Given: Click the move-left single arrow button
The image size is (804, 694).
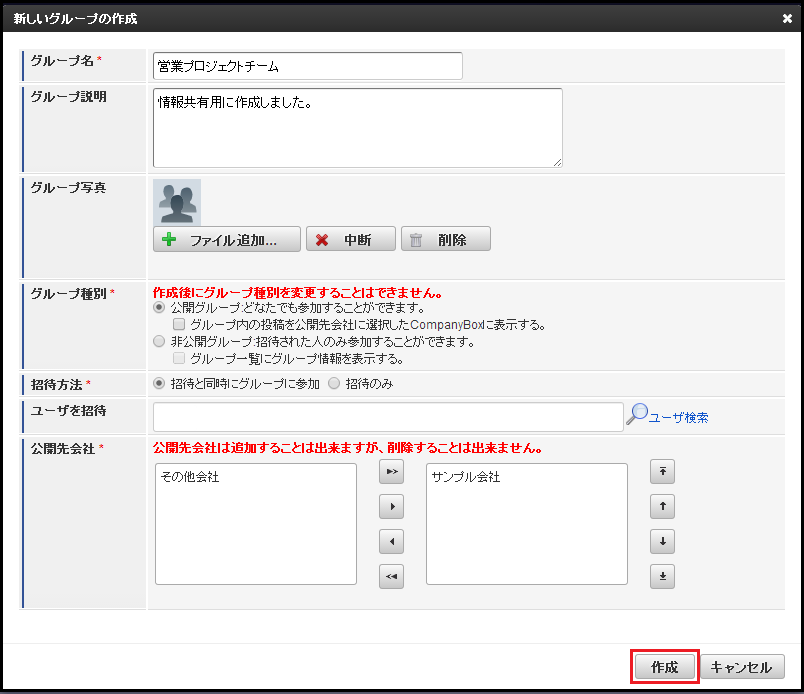Looking at the screenshot, I should point(391,541).
